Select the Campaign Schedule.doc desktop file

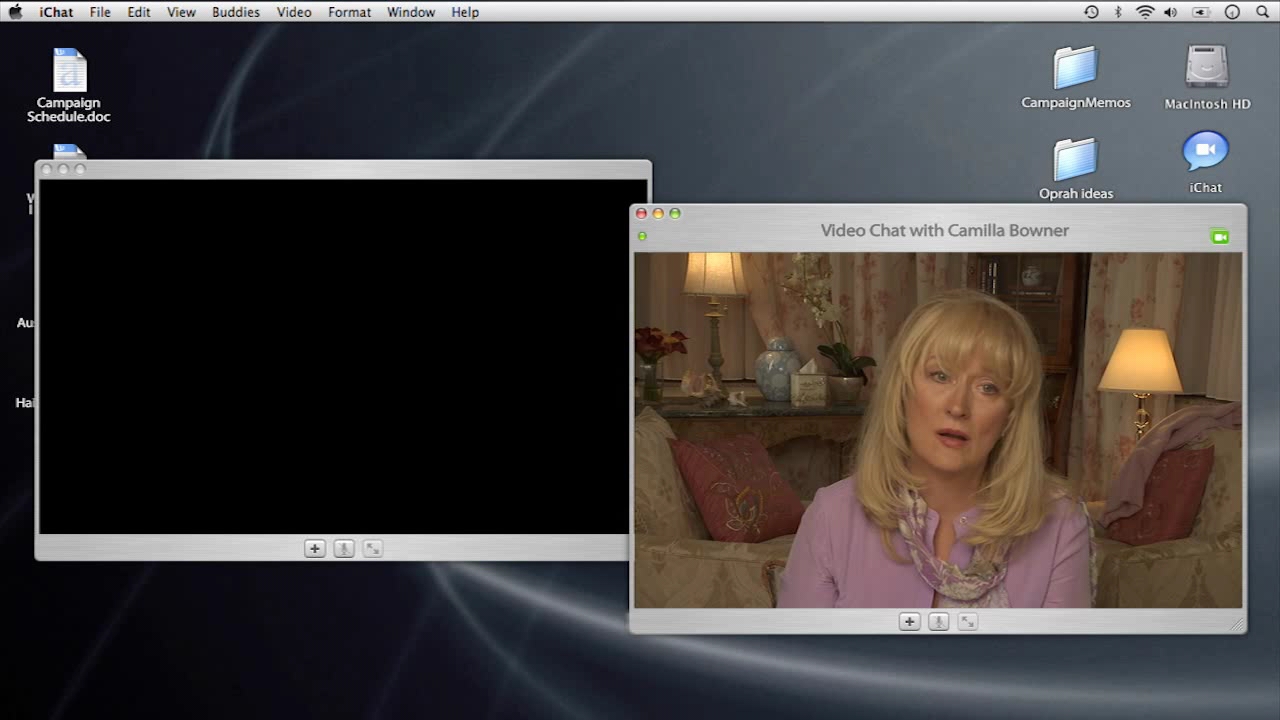point(69,85)
